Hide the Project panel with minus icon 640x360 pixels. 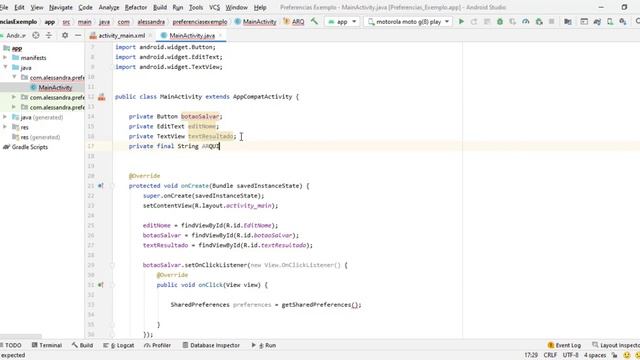78,36
